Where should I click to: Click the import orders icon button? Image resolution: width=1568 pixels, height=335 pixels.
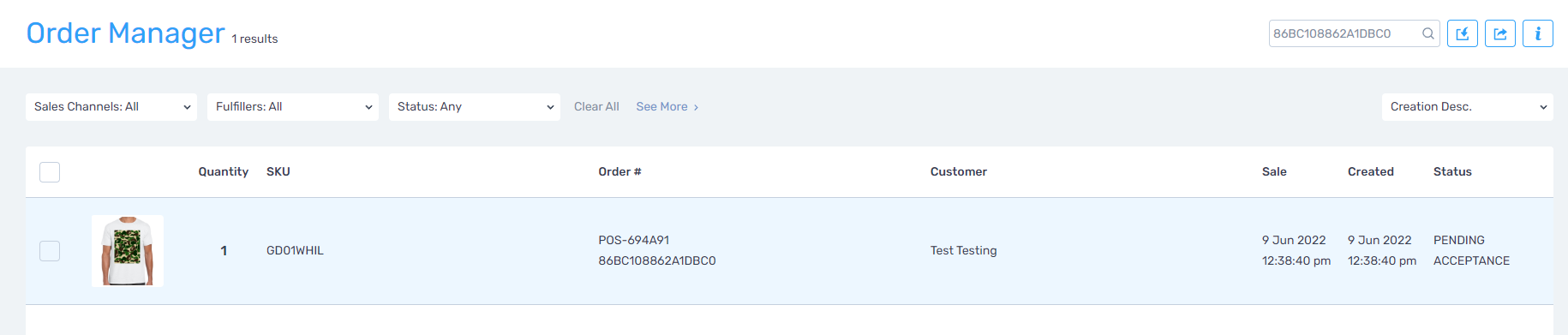click(x=1463, y=33)
